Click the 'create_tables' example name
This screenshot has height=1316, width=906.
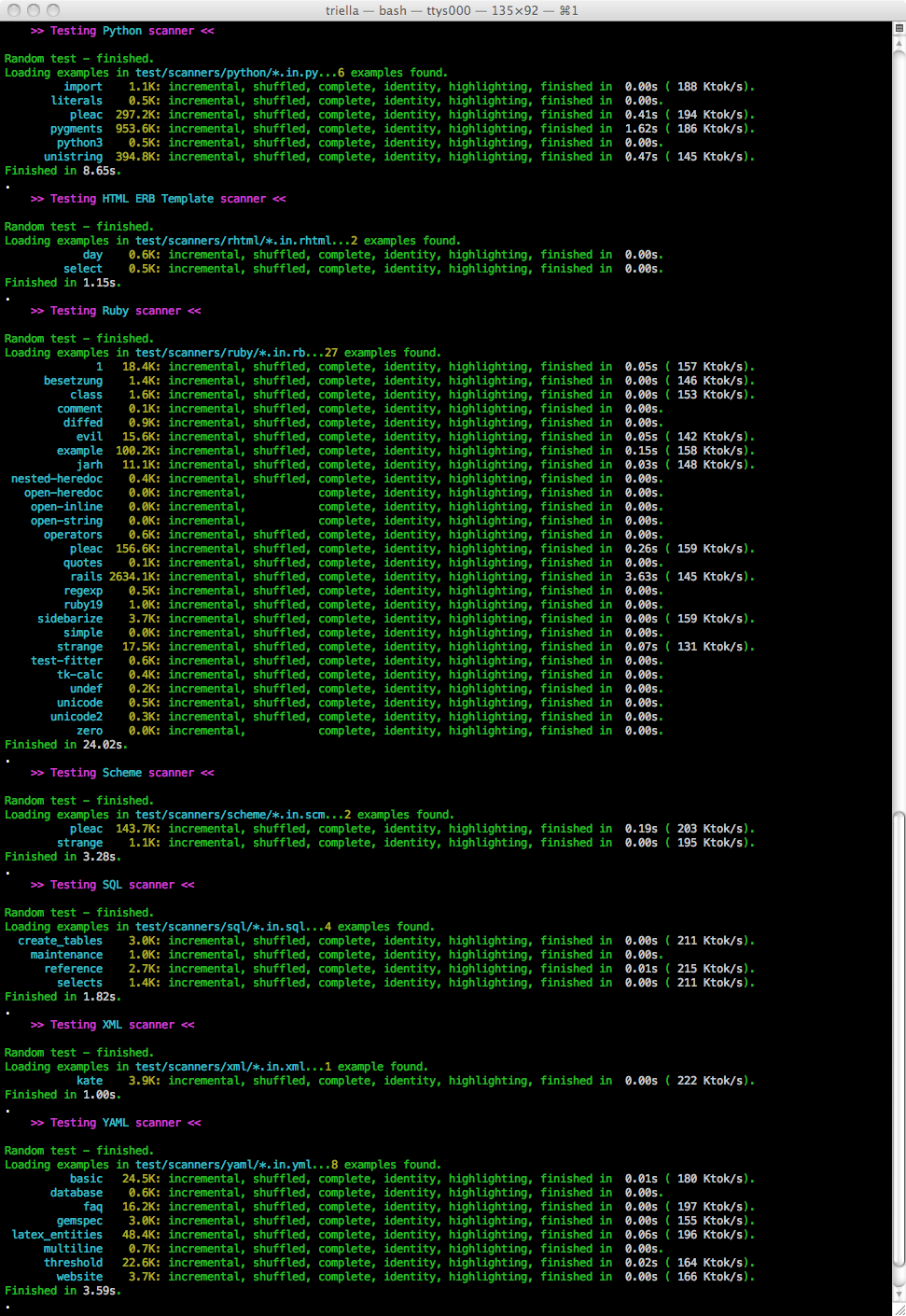(60, 941)
